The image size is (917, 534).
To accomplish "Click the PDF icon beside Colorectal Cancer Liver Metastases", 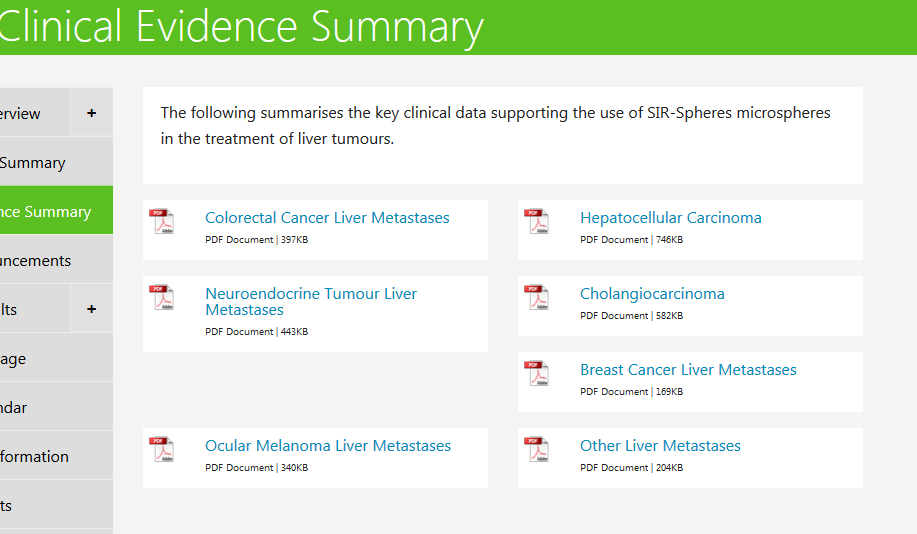I will tap(162, 221).
